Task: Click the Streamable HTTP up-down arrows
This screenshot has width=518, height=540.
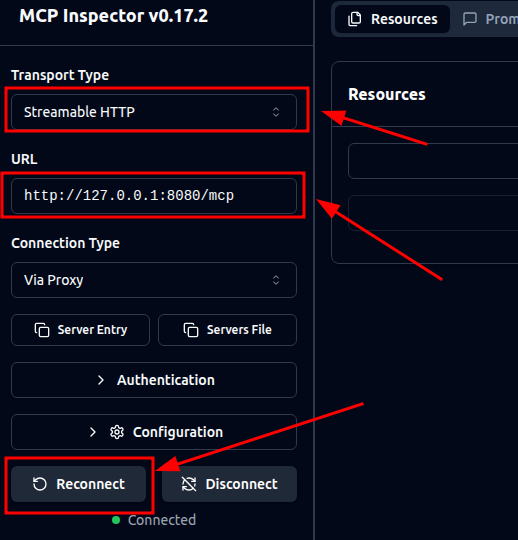Action: tap(276, 112)
